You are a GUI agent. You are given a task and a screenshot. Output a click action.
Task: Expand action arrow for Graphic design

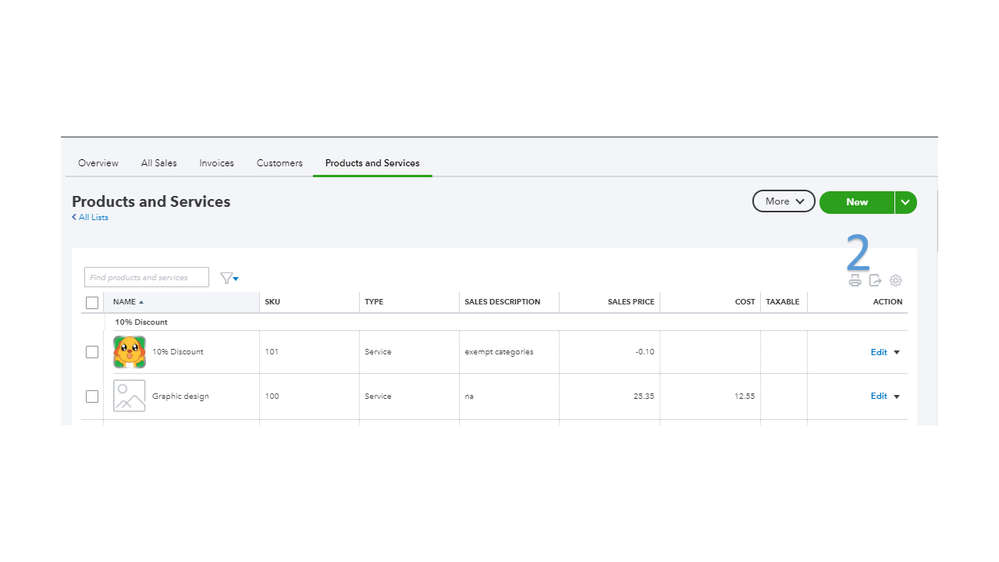pyautogui.click(x=897, y=396)
